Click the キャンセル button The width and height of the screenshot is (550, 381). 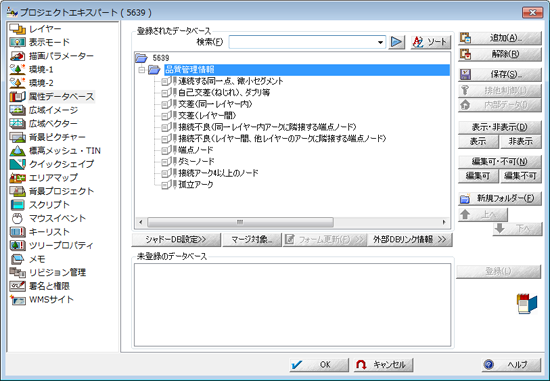click(x=383, y=365)
